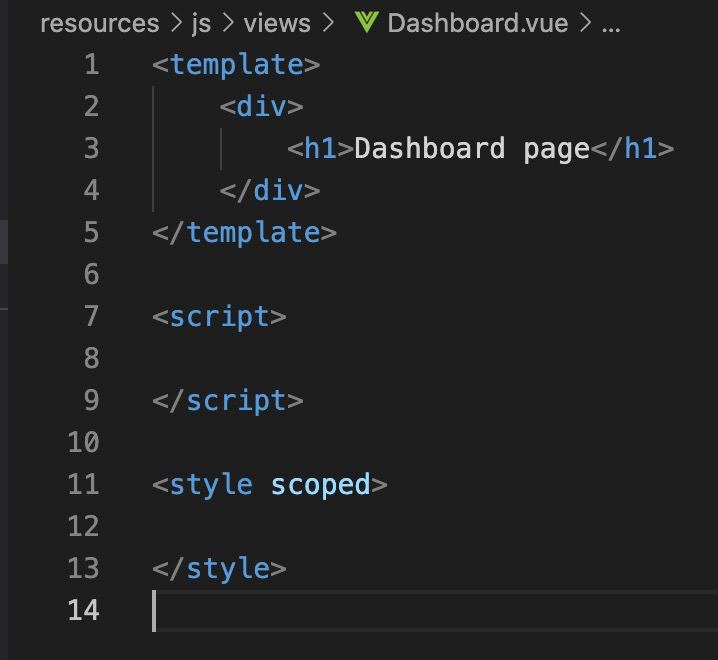Image resolution: width=718 pixels, height=660 pixels.
Task: Click line number 4 in gutter
Action: coord(92,191)
